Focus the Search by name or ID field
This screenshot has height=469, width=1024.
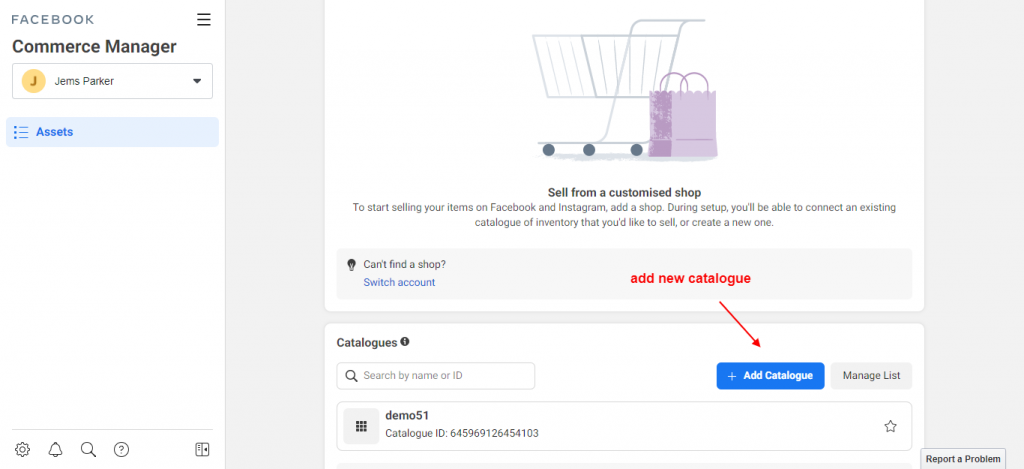pyautogui.click(x=436, y=376)
